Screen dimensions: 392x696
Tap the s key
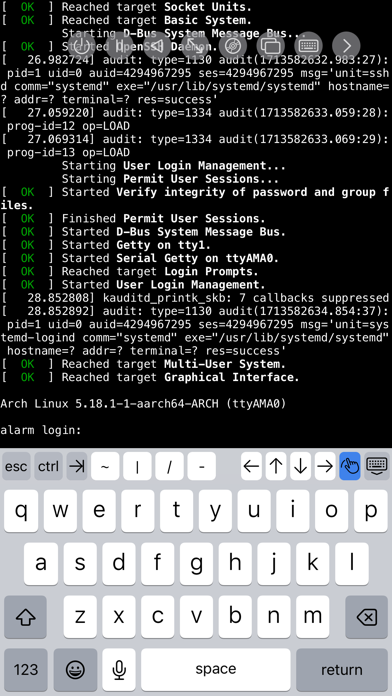click(x=79, y=563)
